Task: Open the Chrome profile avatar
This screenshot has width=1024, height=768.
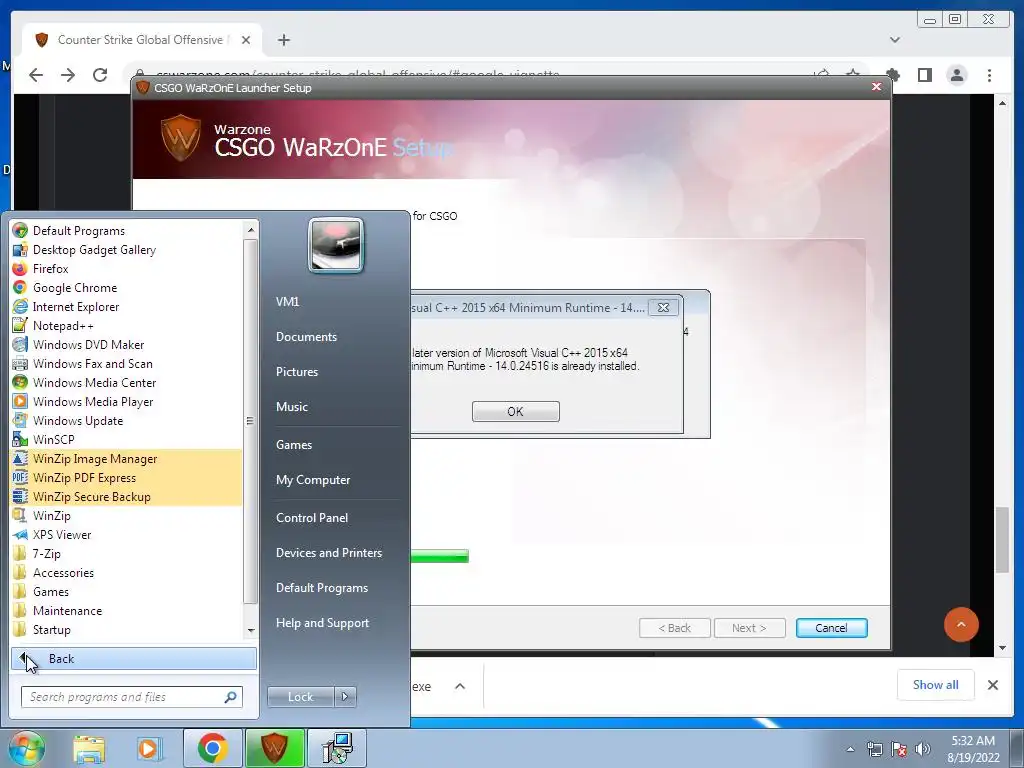Action: click(x=957, y=75)
